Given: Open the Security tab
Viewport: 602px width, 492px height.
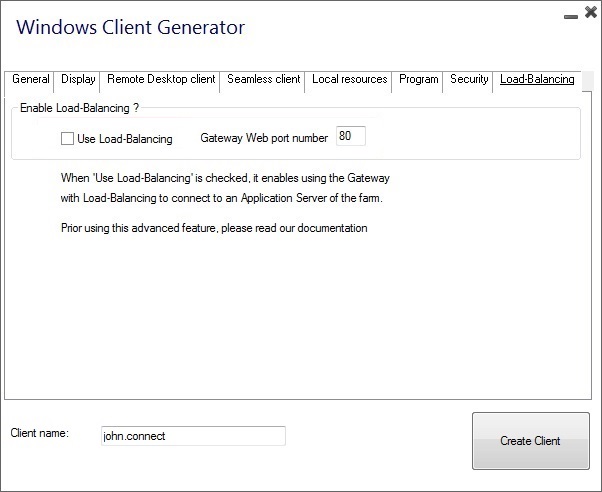Looking at the screenshot, I should tap(469, 80).
